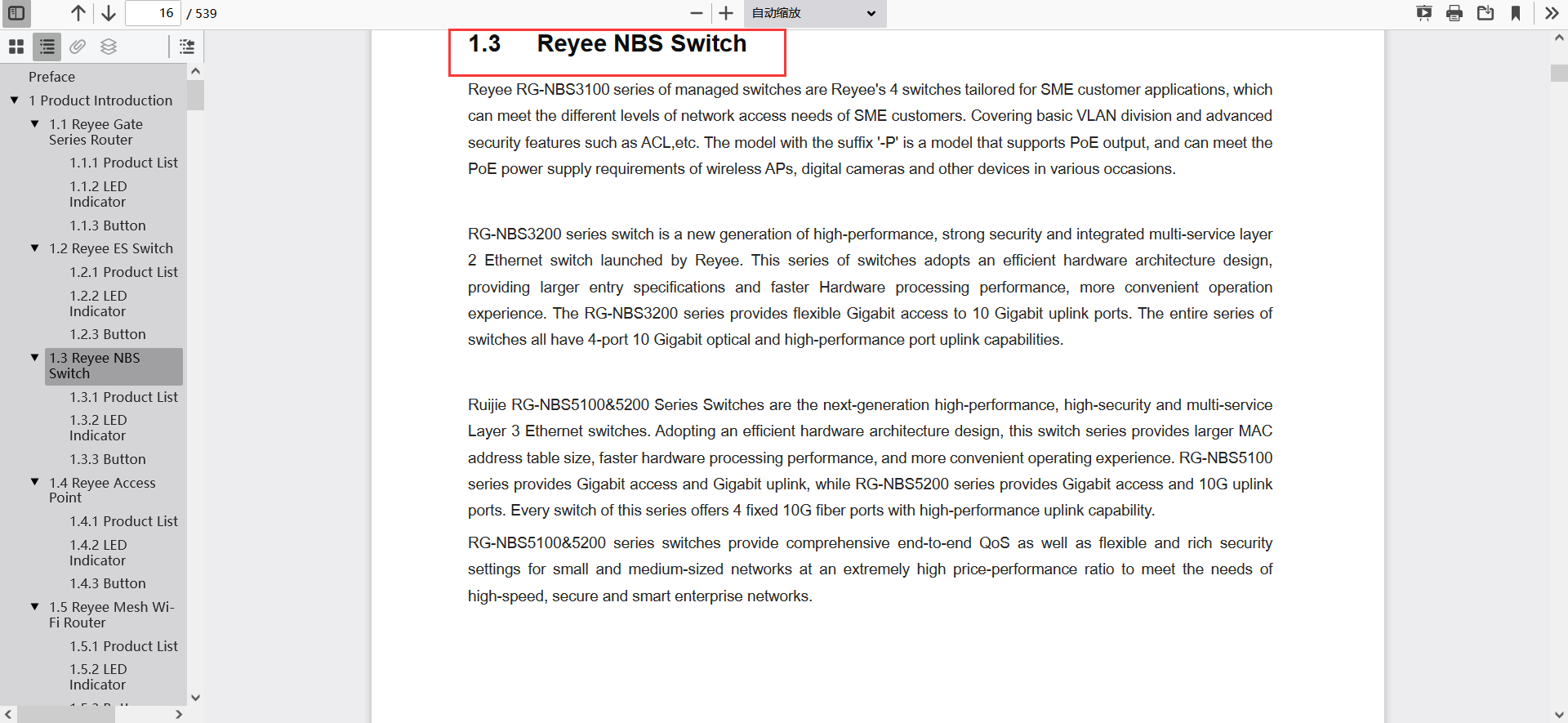This screenshot has width=1568, height=723.
Task: Open the zoom level dropdown
Action: click(x=814, y=13)
